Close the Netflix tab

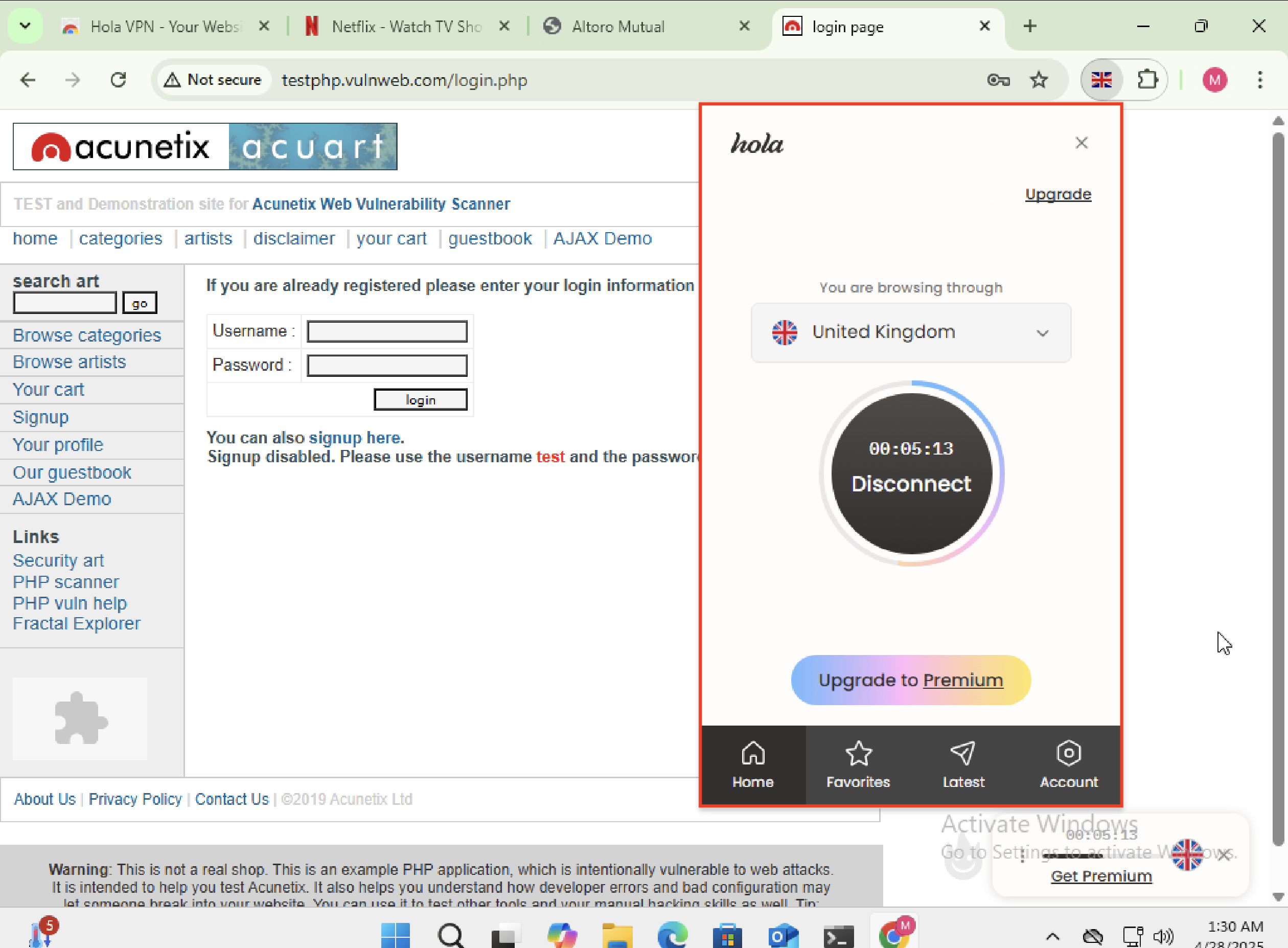[x=503, y=27]
